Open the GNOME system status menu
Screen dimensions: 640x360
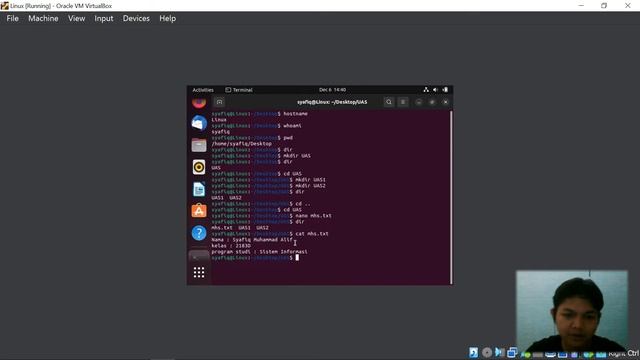(x=436, y=90)
